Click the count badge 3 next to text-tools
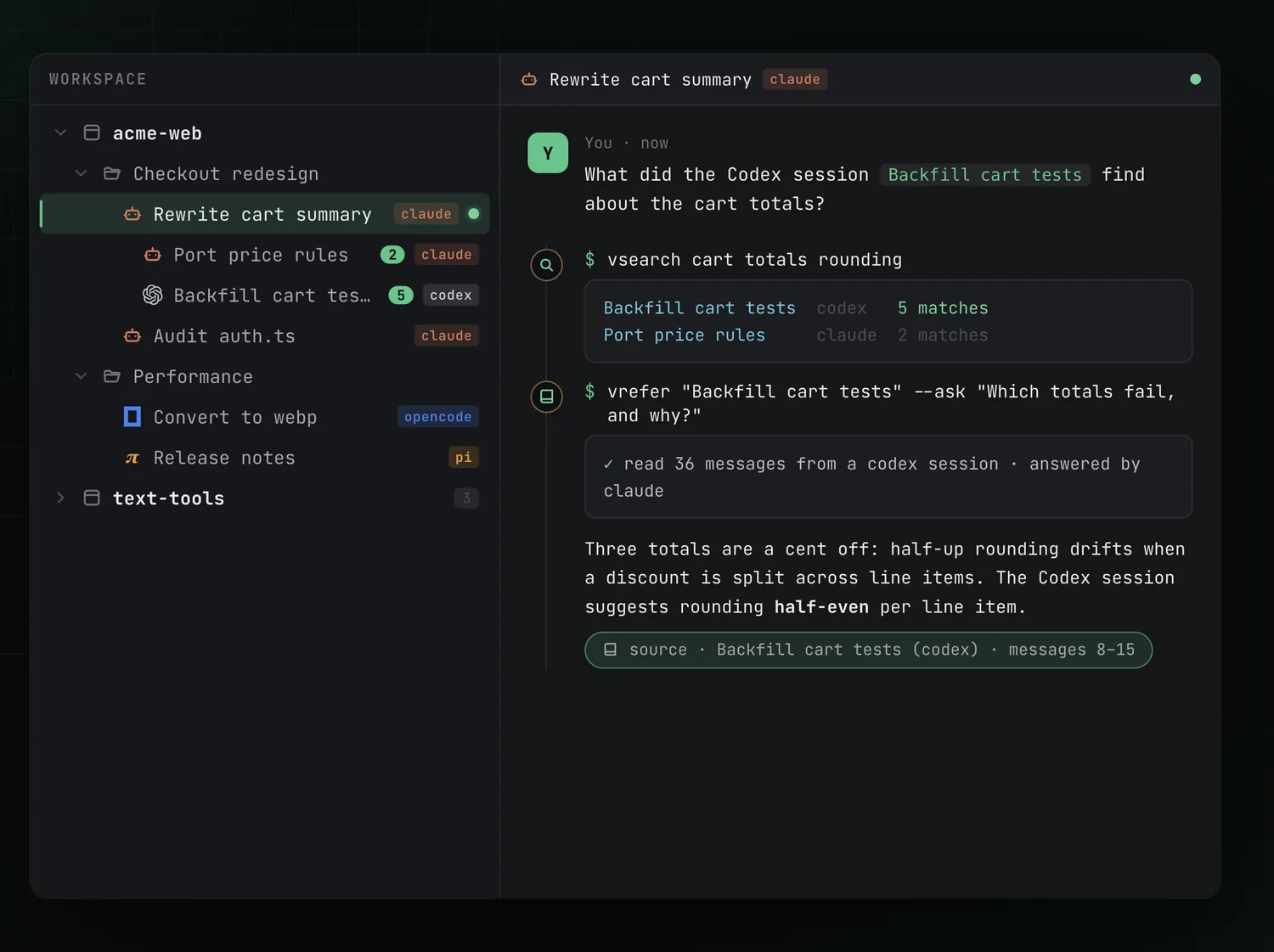 466,498
